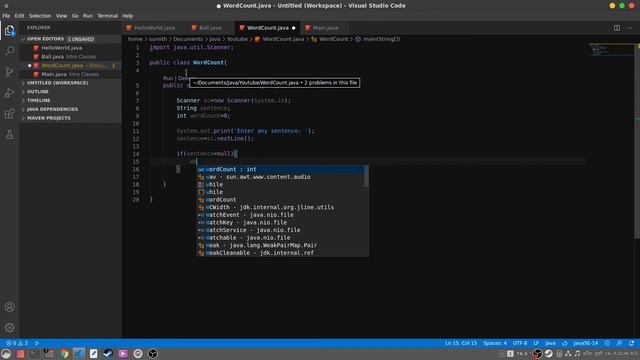Select HelloWorld.java in Open Editors

point(62,48)
